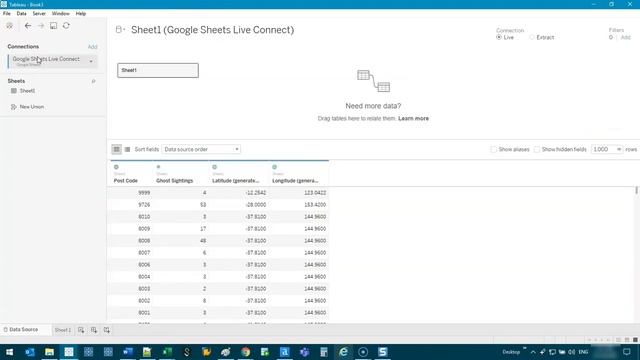Click the Sheet1 table icon in Sheets list
640x360 pixels.
tap(14, 91)
